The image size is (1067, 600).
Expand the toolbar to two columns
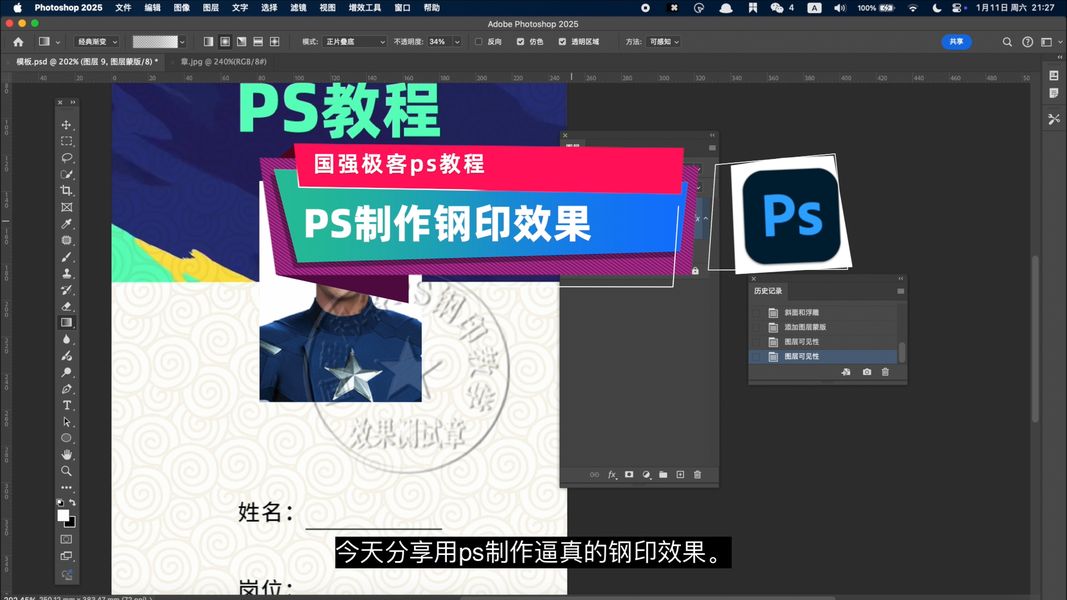point(73,103)
